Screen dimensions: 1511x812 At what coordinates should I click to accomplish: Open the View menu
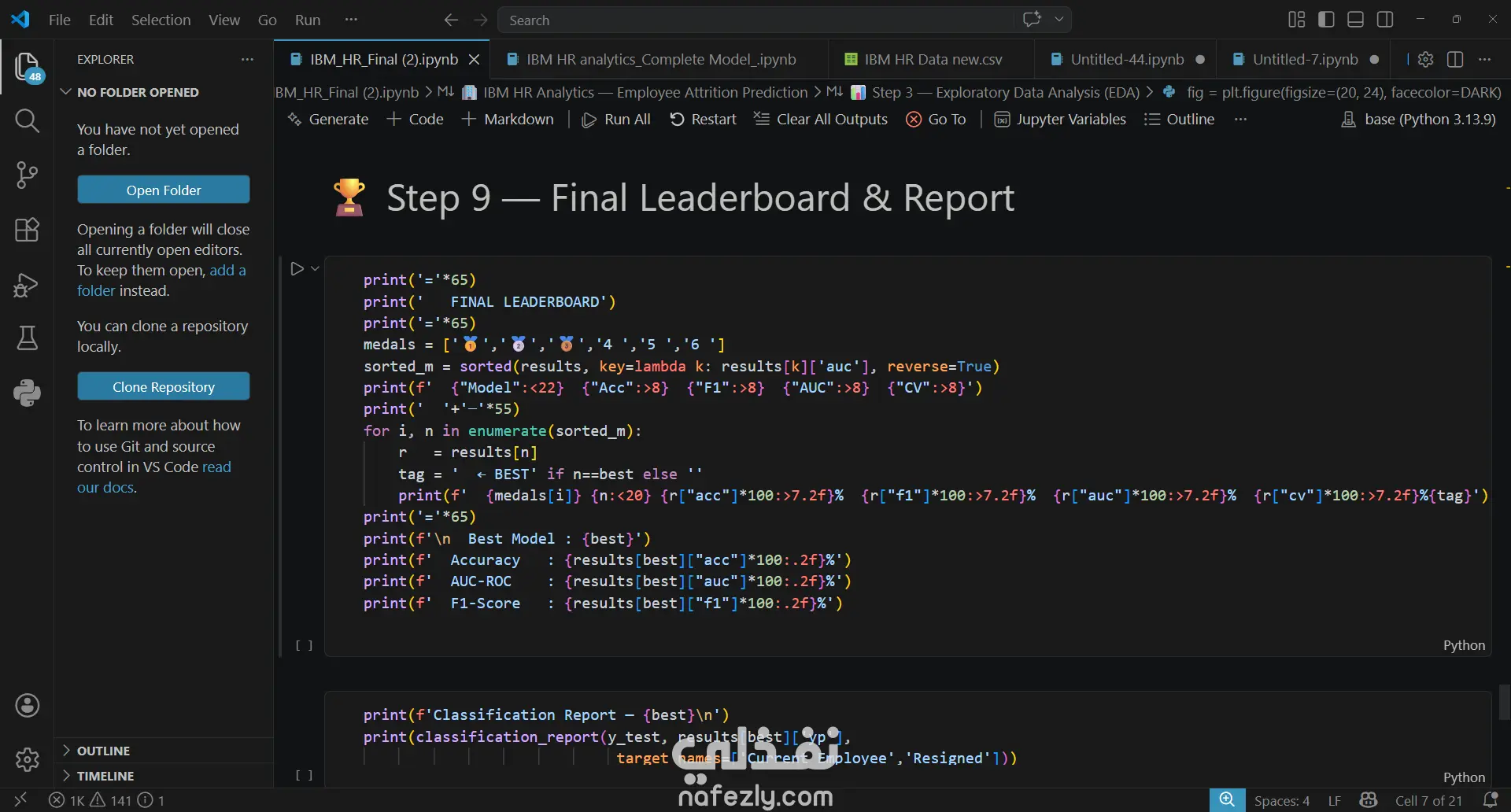224,20
